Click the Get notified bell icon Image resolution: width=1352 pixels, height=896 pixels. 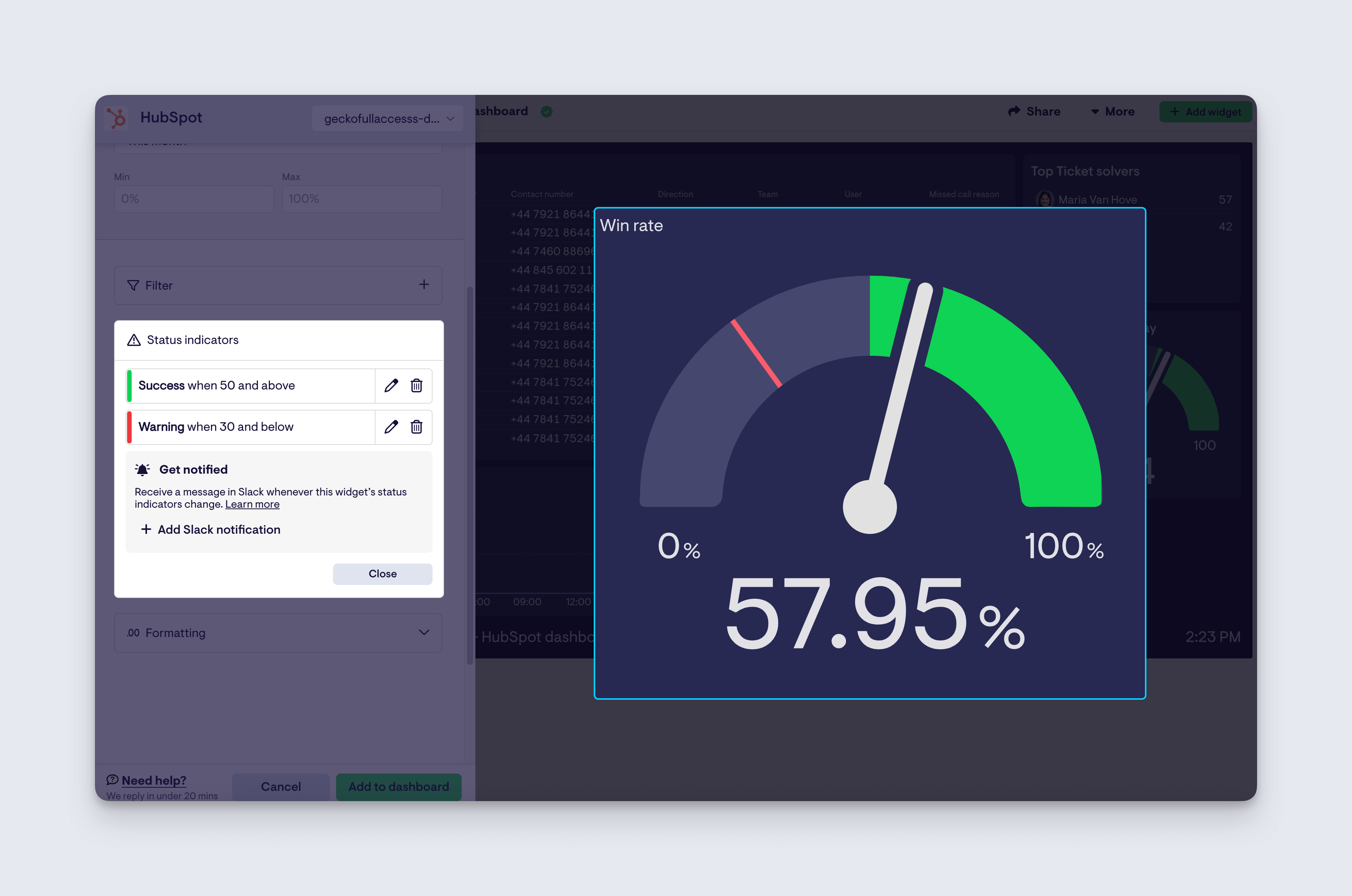coord(142,470)
